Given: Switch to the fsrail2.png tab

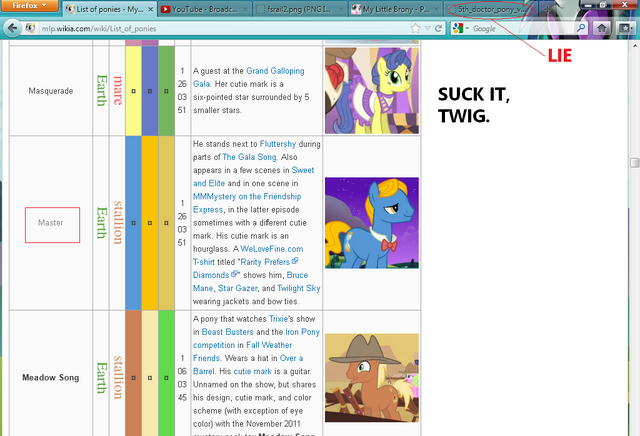Looking at the screenshot, I should (299, 9).
